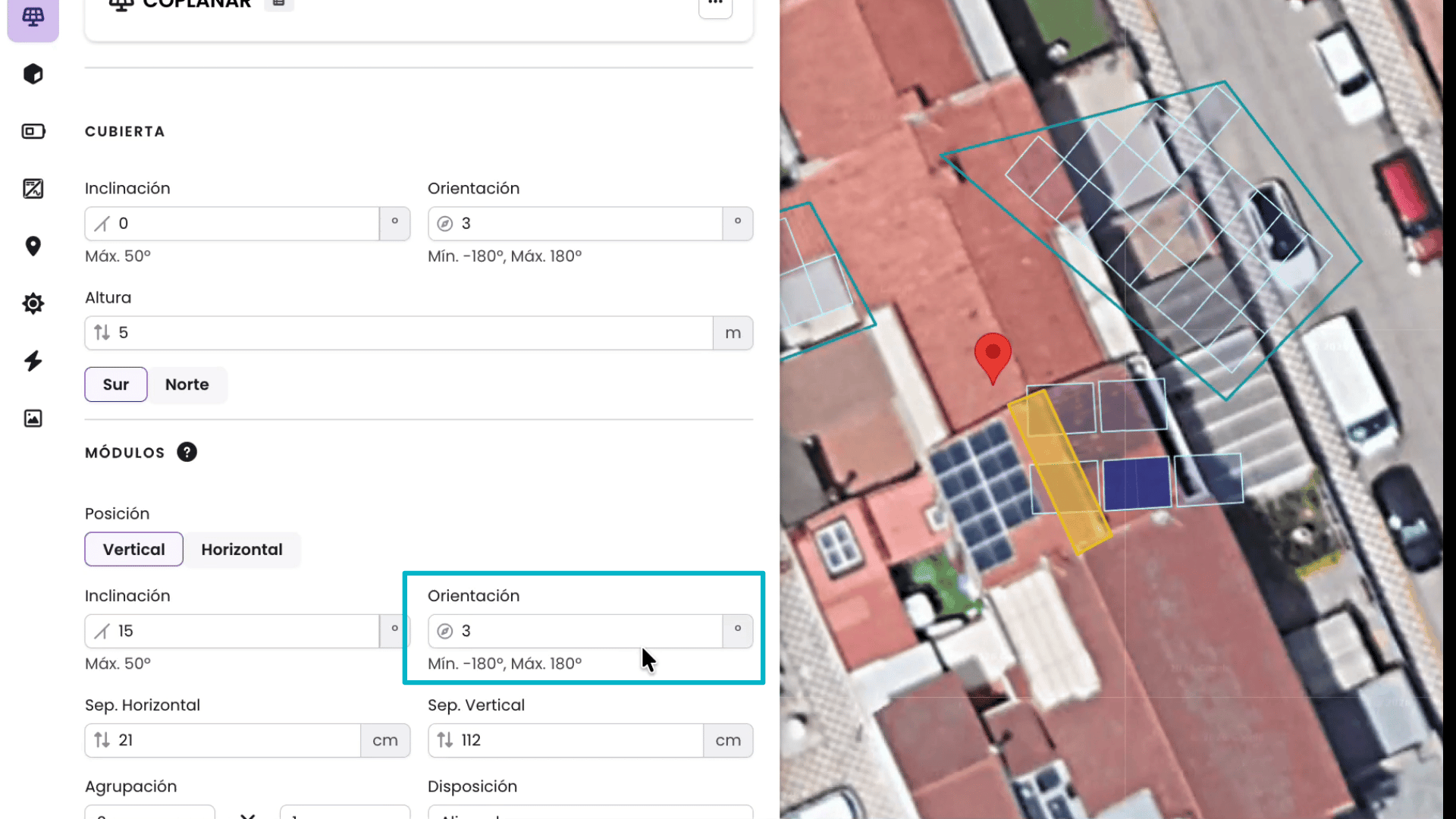Click the compass icon in Módulos Orientación field
The image size is (1456, 819).
(445, 631)
